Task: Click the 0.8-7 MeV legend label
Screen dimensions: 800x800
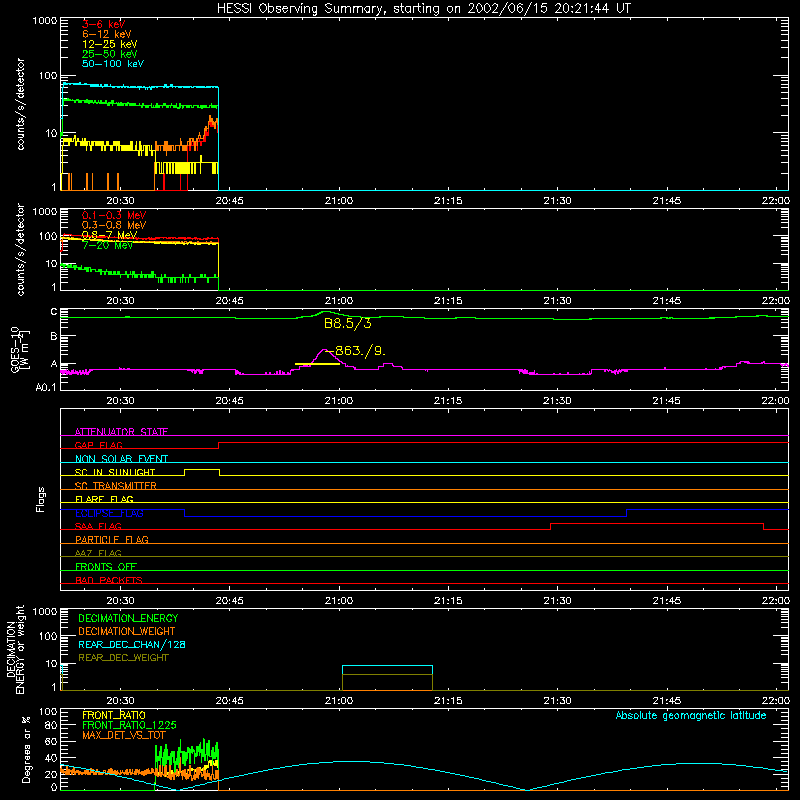Action: [x=110, y=235]
